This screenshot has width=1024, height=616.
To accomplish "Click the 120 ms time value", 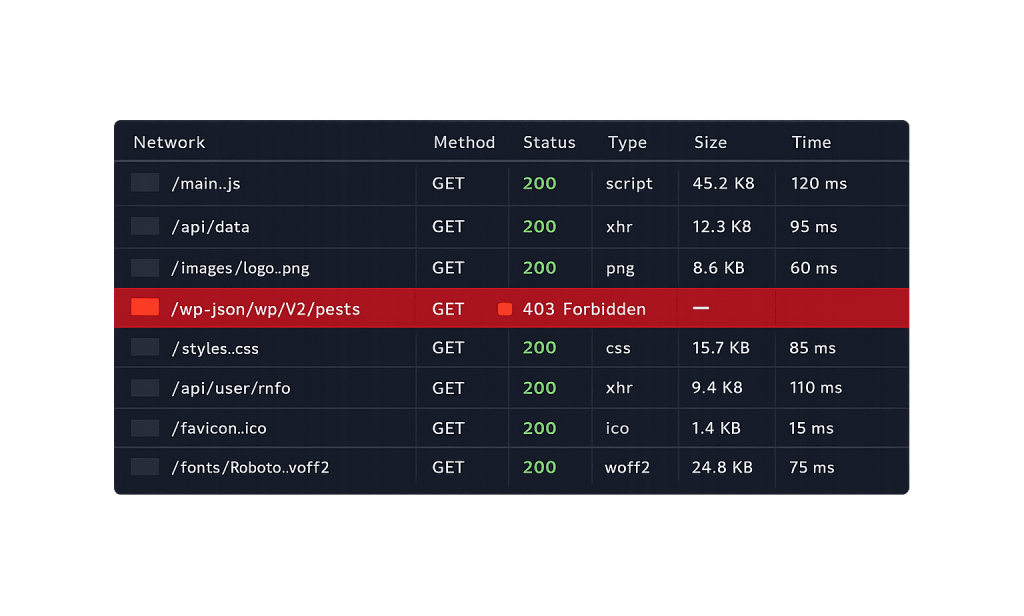I will click(x=819, y=184).
